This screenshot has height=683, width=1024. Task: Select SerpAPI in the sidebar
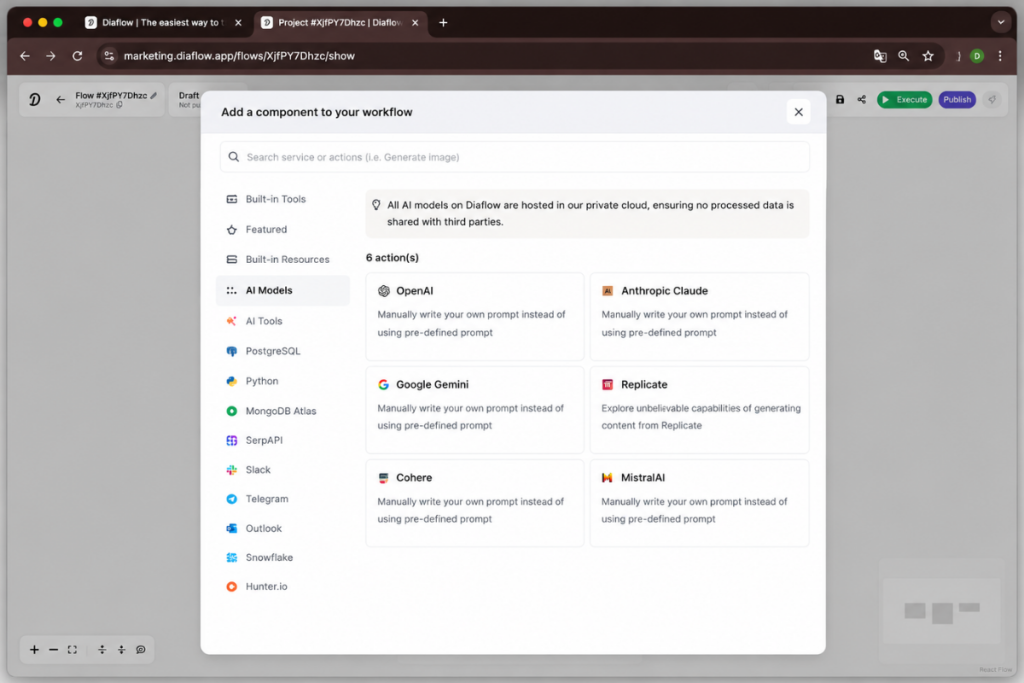pyautogui.click(x=283, y=440)
